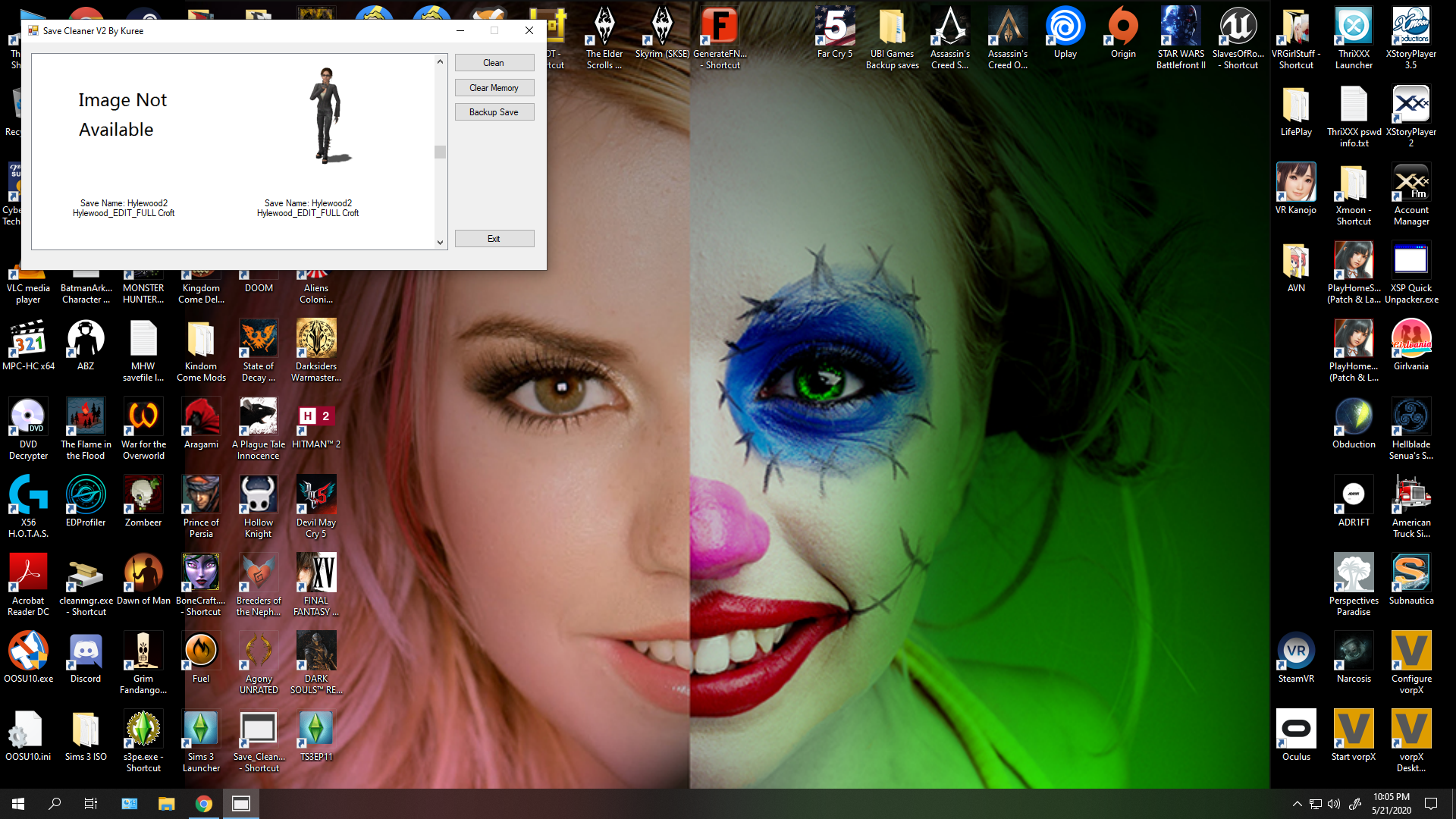1456x819 pixels.
Task: Open A Plague Tale Innocence icon
Action: point(259,428)
